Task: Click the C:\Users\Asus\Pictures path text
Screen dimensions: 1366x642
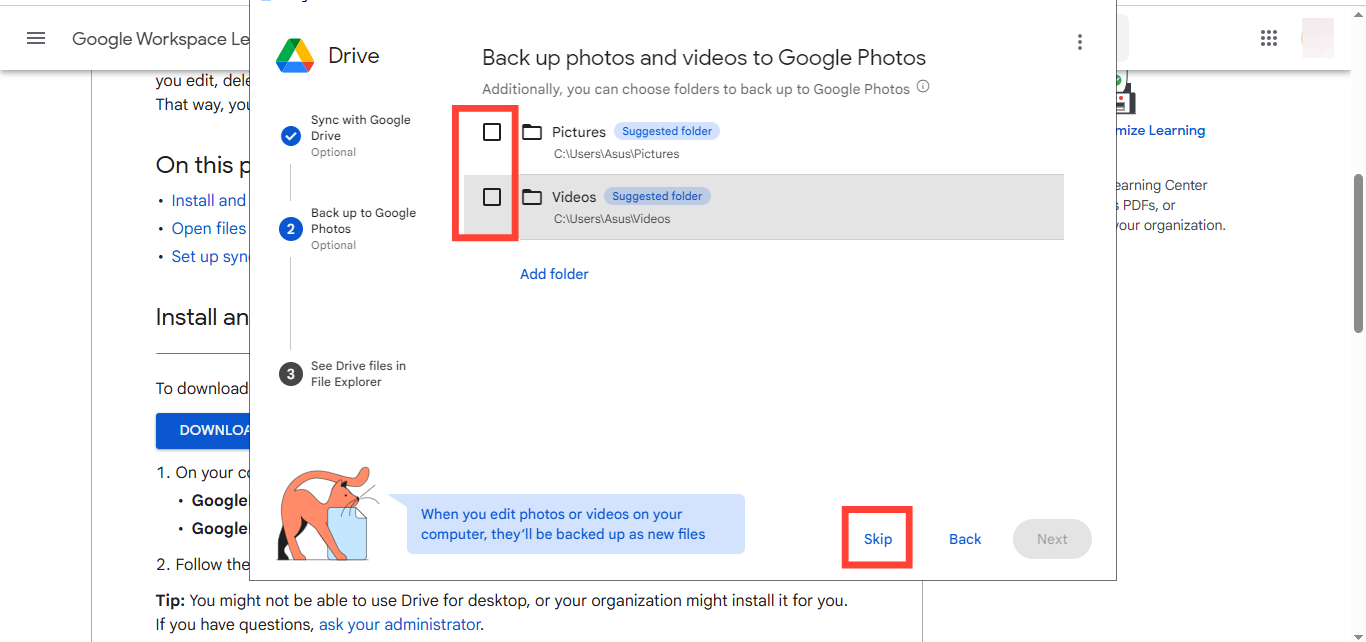Action: 616,154
